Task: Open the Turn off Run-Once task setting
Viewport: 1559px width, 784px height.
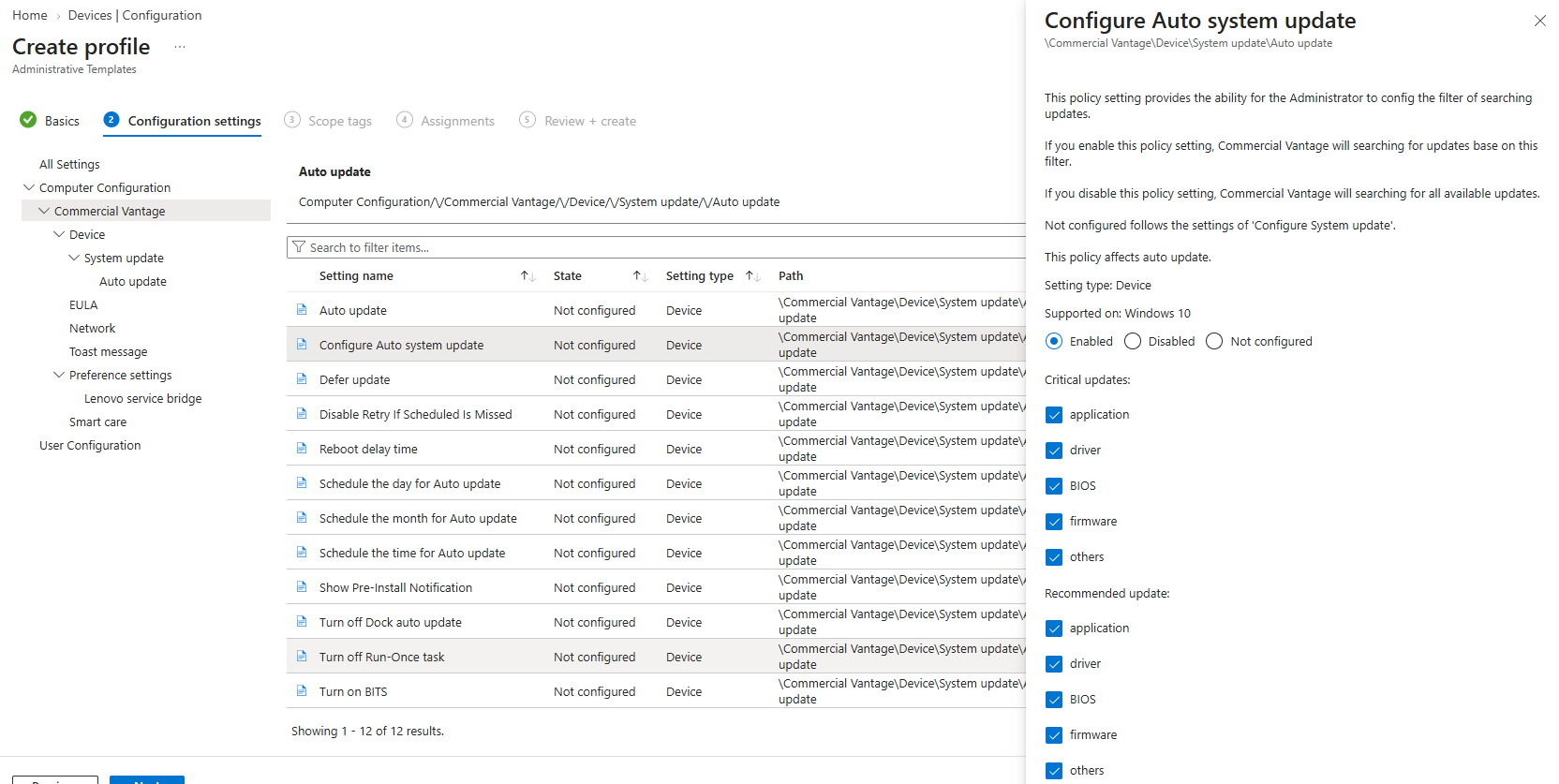Action: (382, 657)
